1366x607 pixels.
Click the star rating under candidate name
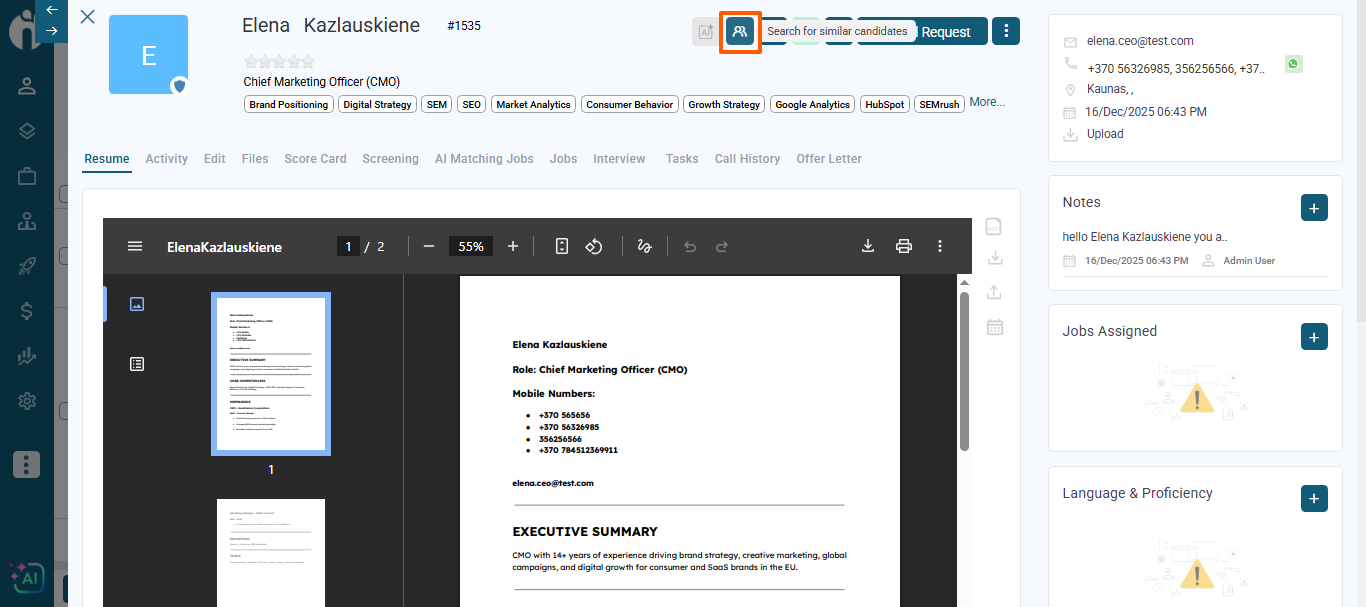279,62
